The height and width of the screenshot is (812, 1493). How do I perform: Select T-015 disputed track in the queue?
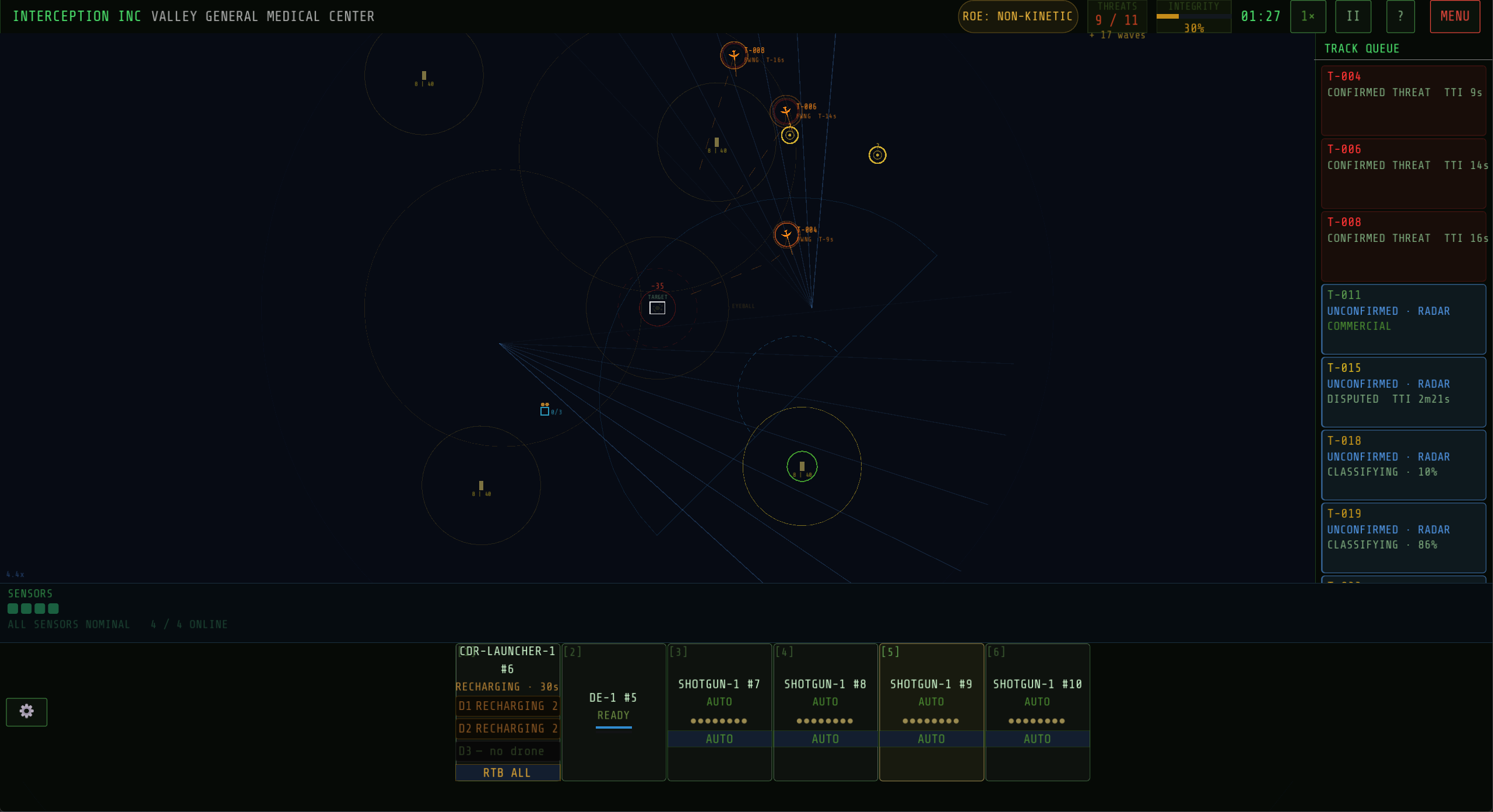coord(1403,392)
